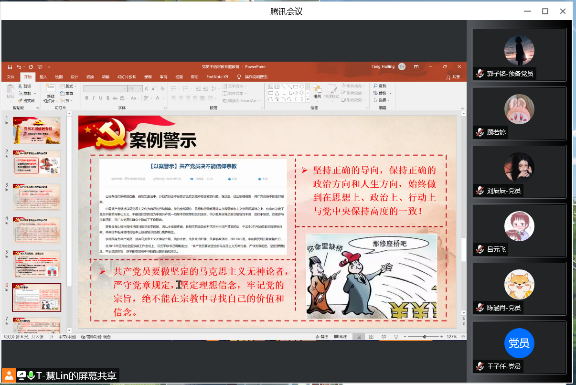Expand the slide Layout dropdown
Image resolution: width=576 pixels, height=385 pixels.
(68, 86)
